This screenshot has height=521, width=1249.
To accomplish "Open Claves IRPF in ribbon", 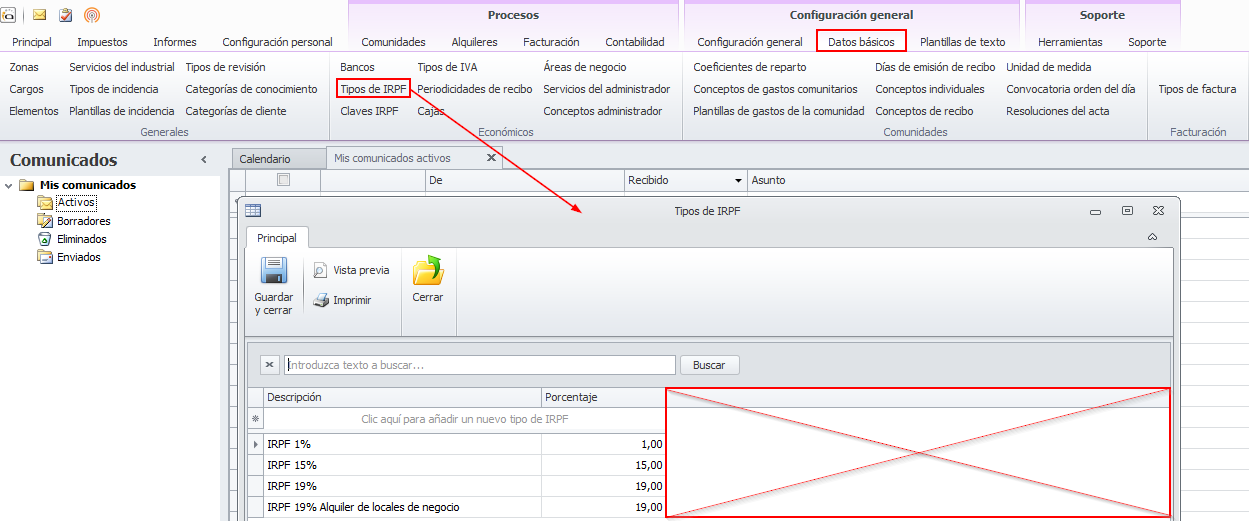I will tap(369, 111).
